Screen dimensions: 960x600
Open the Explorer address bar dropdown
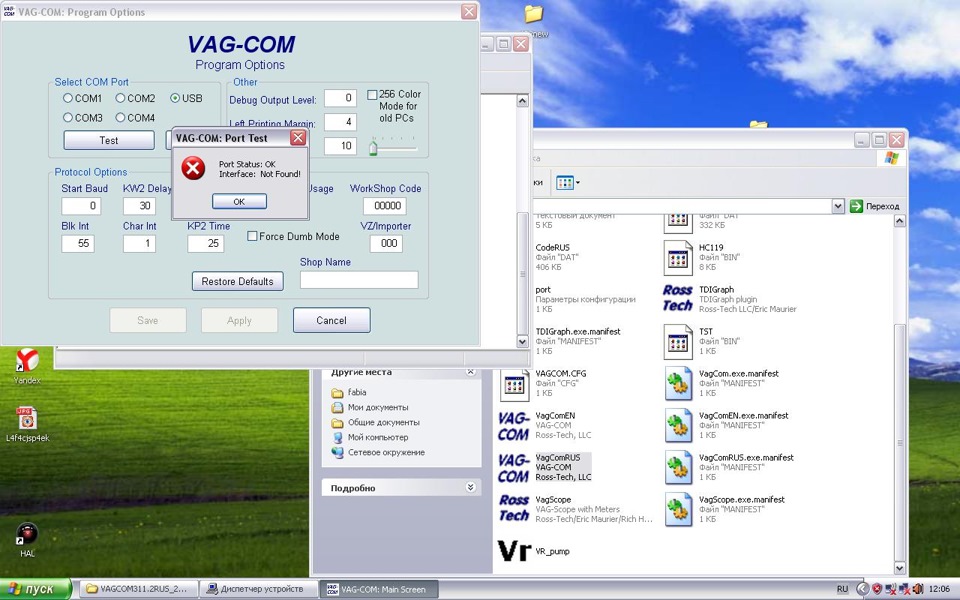click(838, 206)
